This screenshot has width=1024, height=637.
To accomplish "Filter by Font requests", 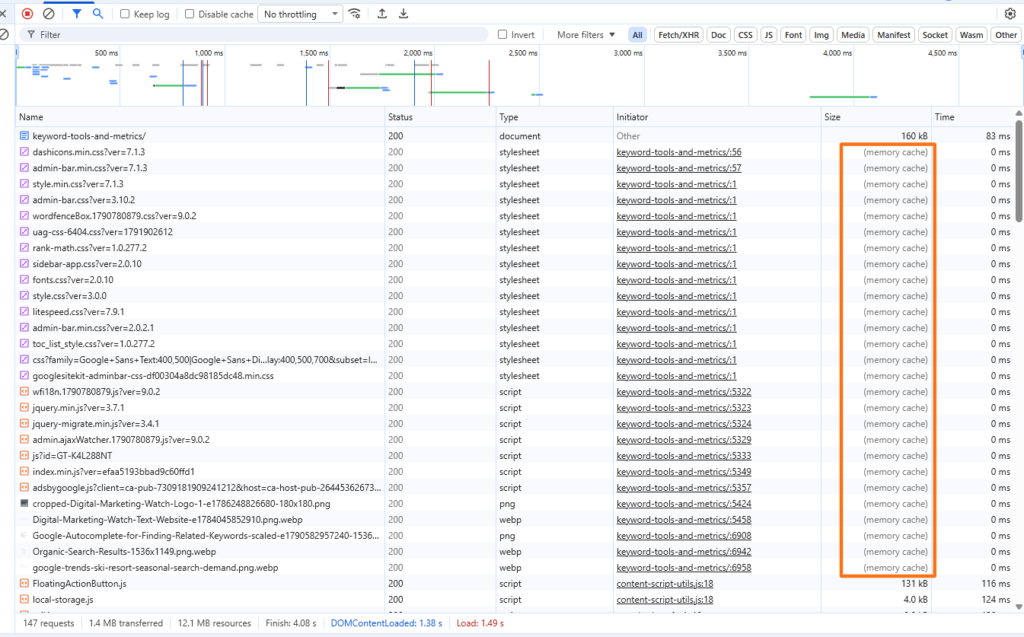I will 793,35.
